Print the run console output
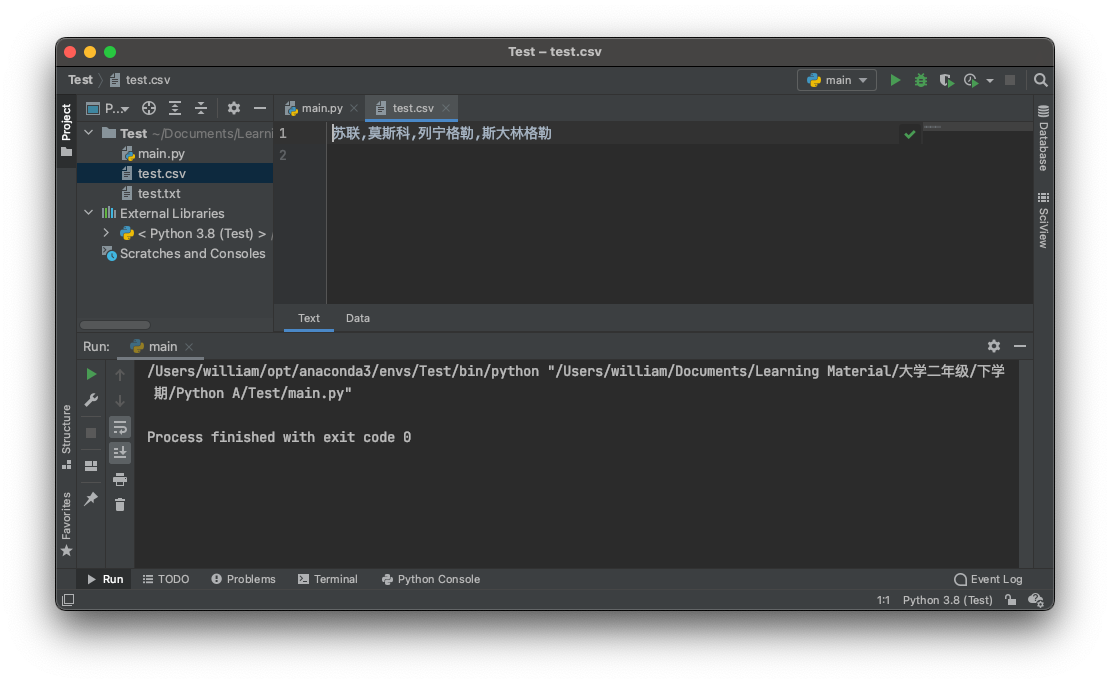This screenshot has width=1110, height=684. click(x=120, y=479)
